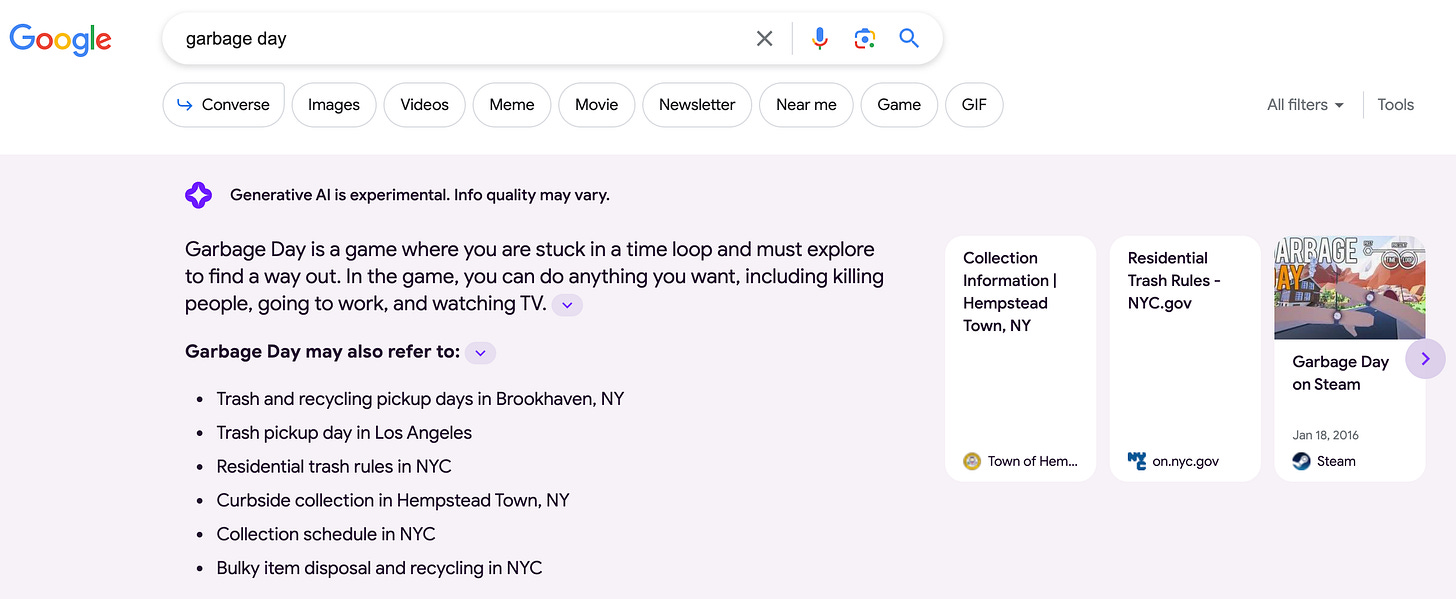Open Garbage Day on Steam card
Viewport: 1456px width, 599px height.
pos(1349,359)
